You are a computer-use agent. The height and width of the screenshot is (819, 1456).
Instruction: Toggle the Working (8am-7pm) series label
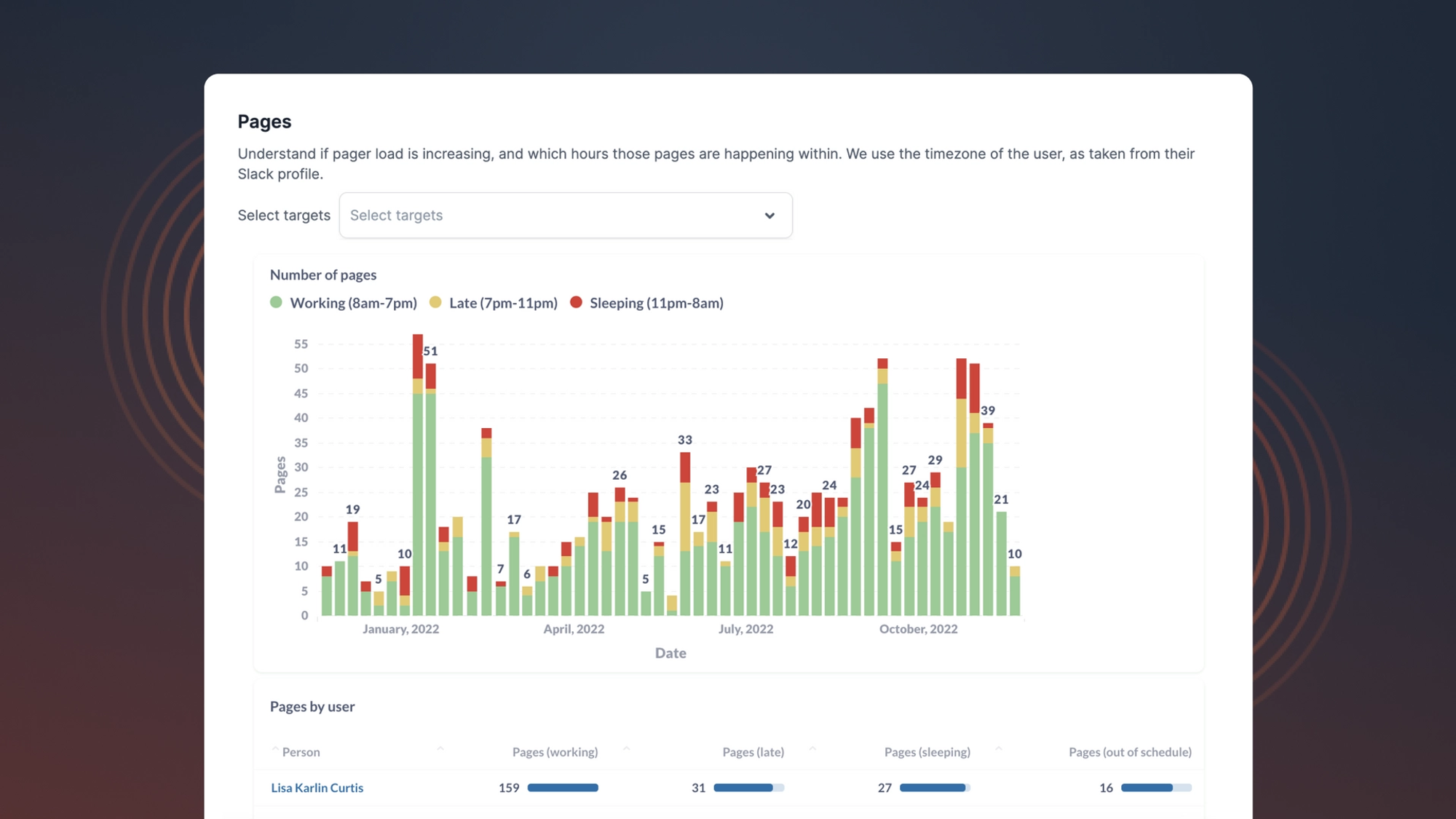point(353,303)
